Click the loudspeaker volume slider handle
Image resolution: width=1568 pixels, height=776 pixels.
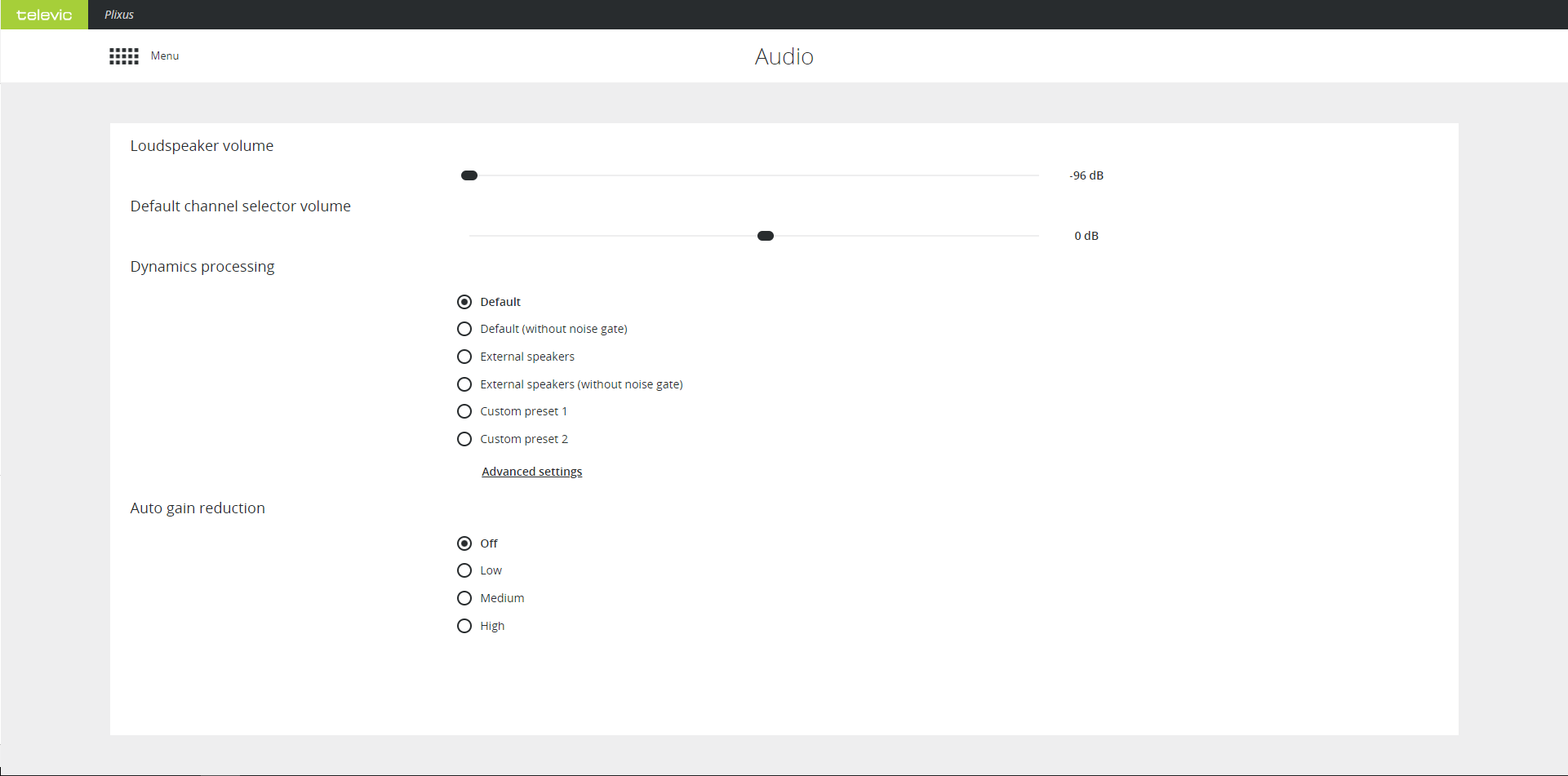(469, 175)
